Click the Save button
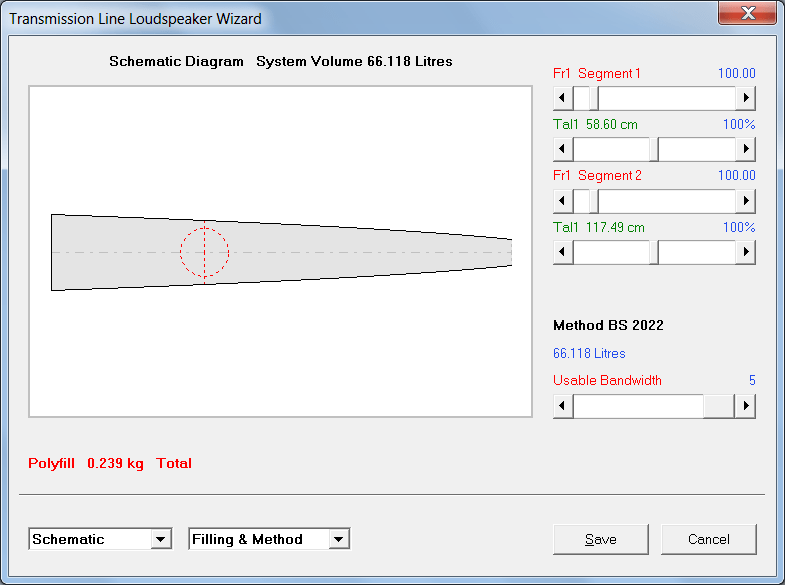 pyautogui.click(x=601, y=539)
